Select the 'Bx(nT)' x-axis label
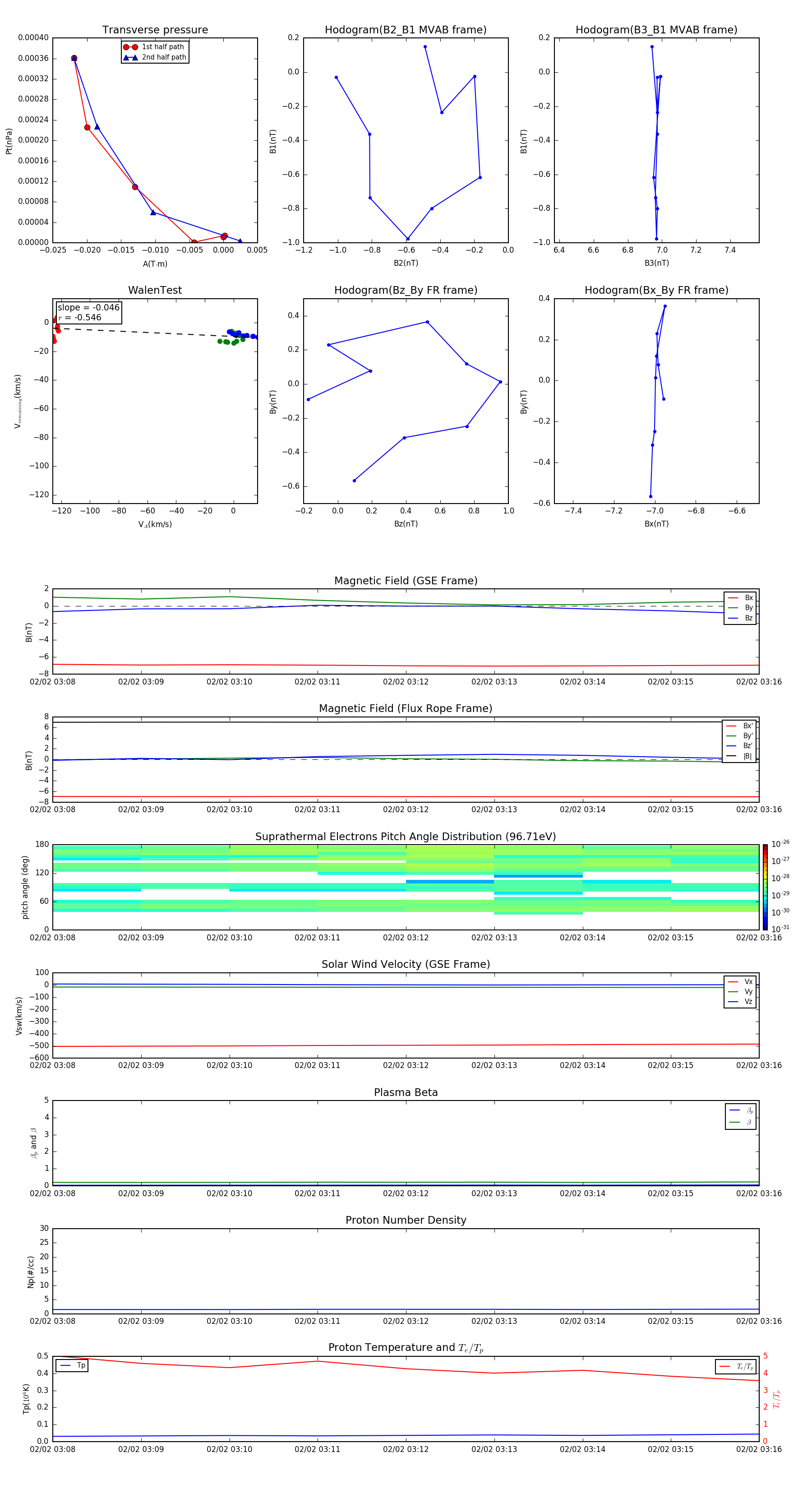 pos(656,524)
